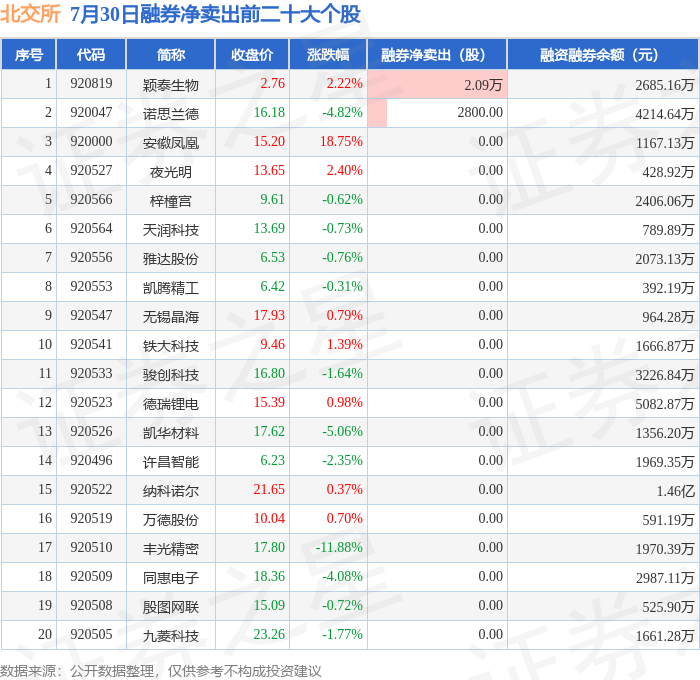Click the pink 2.09万 net-sell bar cell
The image size is (700, 680).
tap(437, 84)
